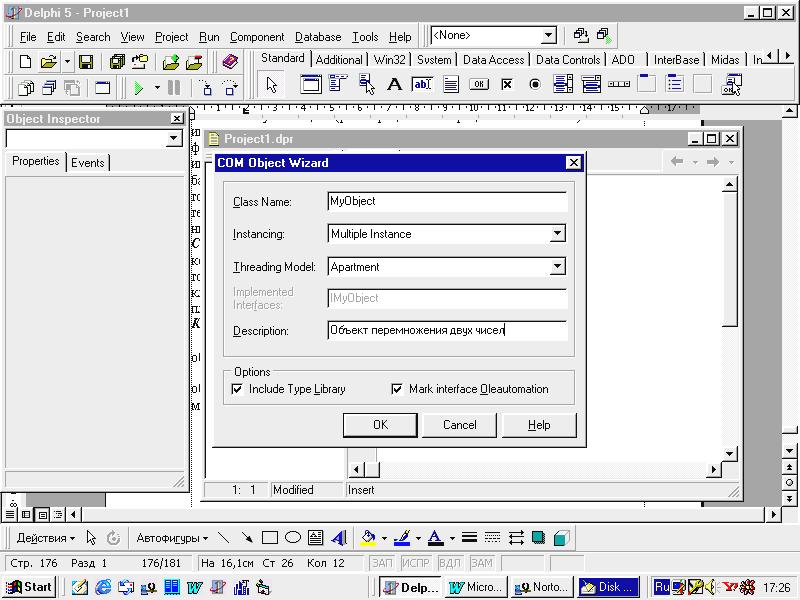Screen dimensions: 800x600
Task: Click the fill color paint bucket swatch
Action: pyautogui.click(x=368, y=538)
